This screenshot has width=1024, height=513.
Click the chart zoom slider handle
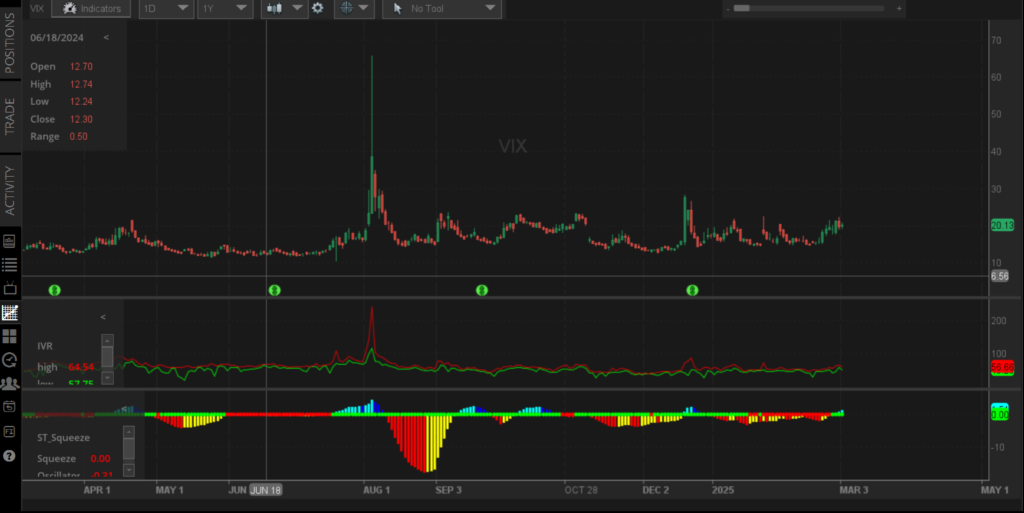click(742, 8)
